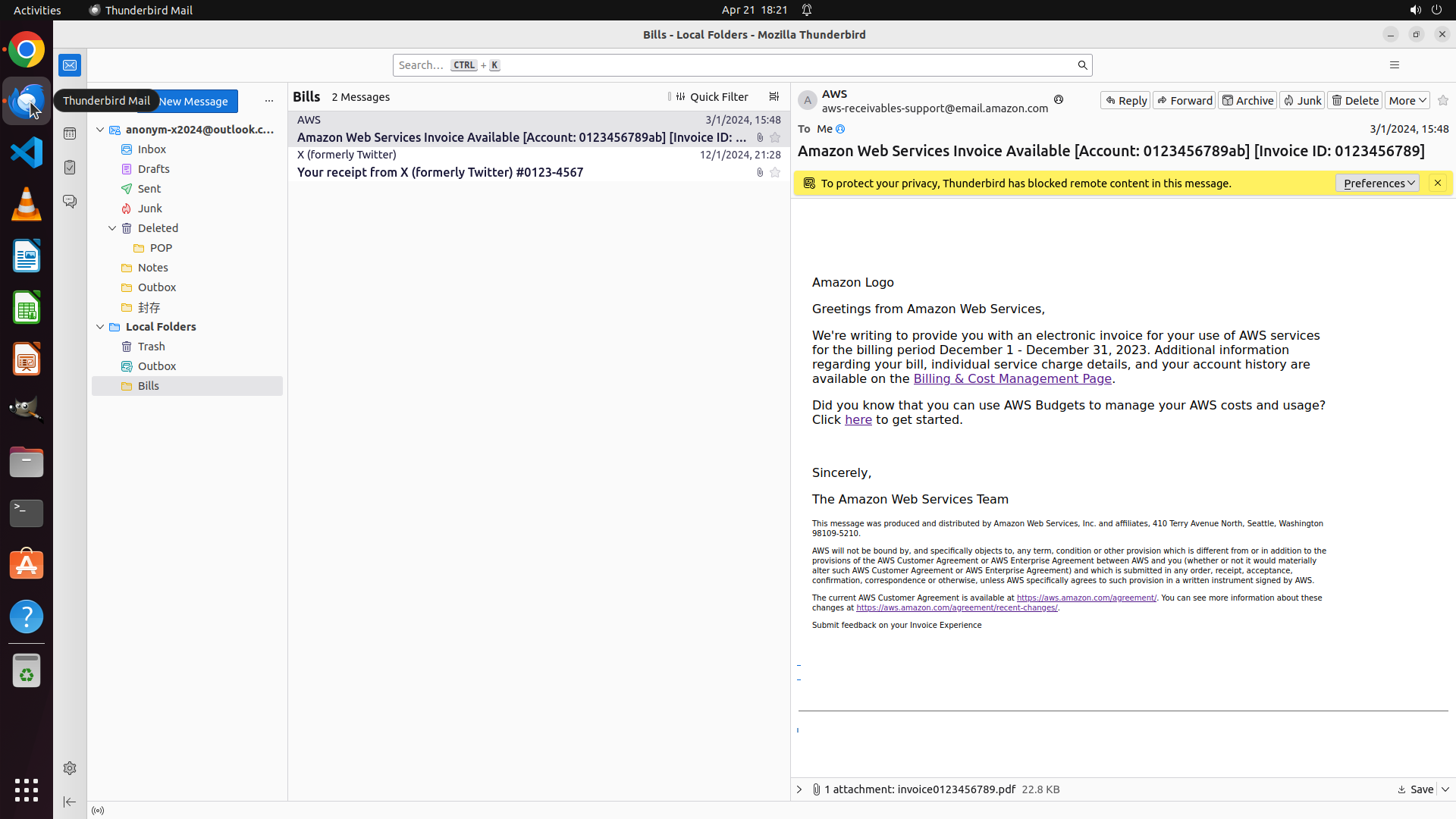Open the Chat space icon
The height and width of the screenshot is (819, 1456).
click(70, 202)
